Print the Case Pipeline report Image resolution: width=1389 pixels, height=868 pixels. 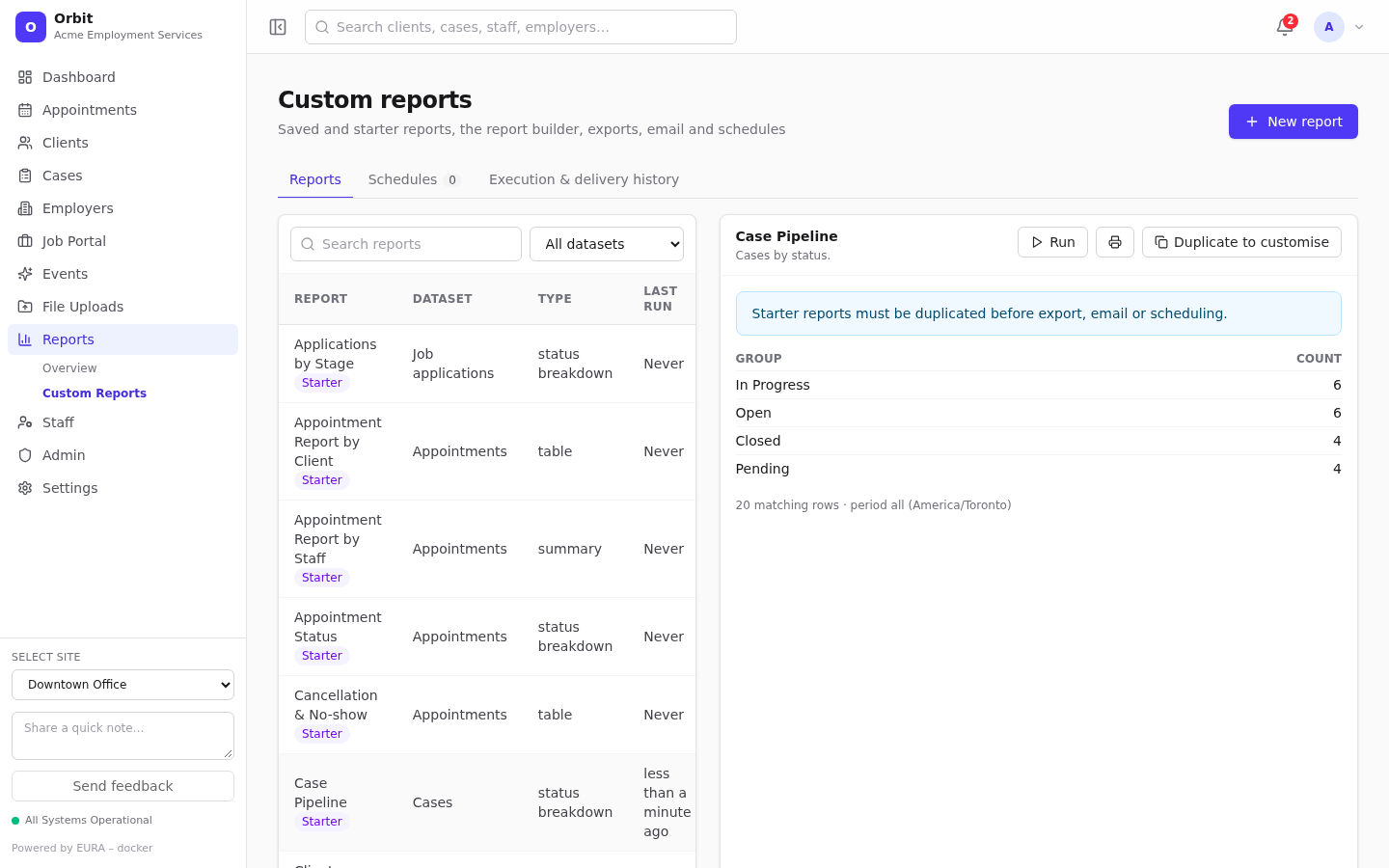(1115, 242)
